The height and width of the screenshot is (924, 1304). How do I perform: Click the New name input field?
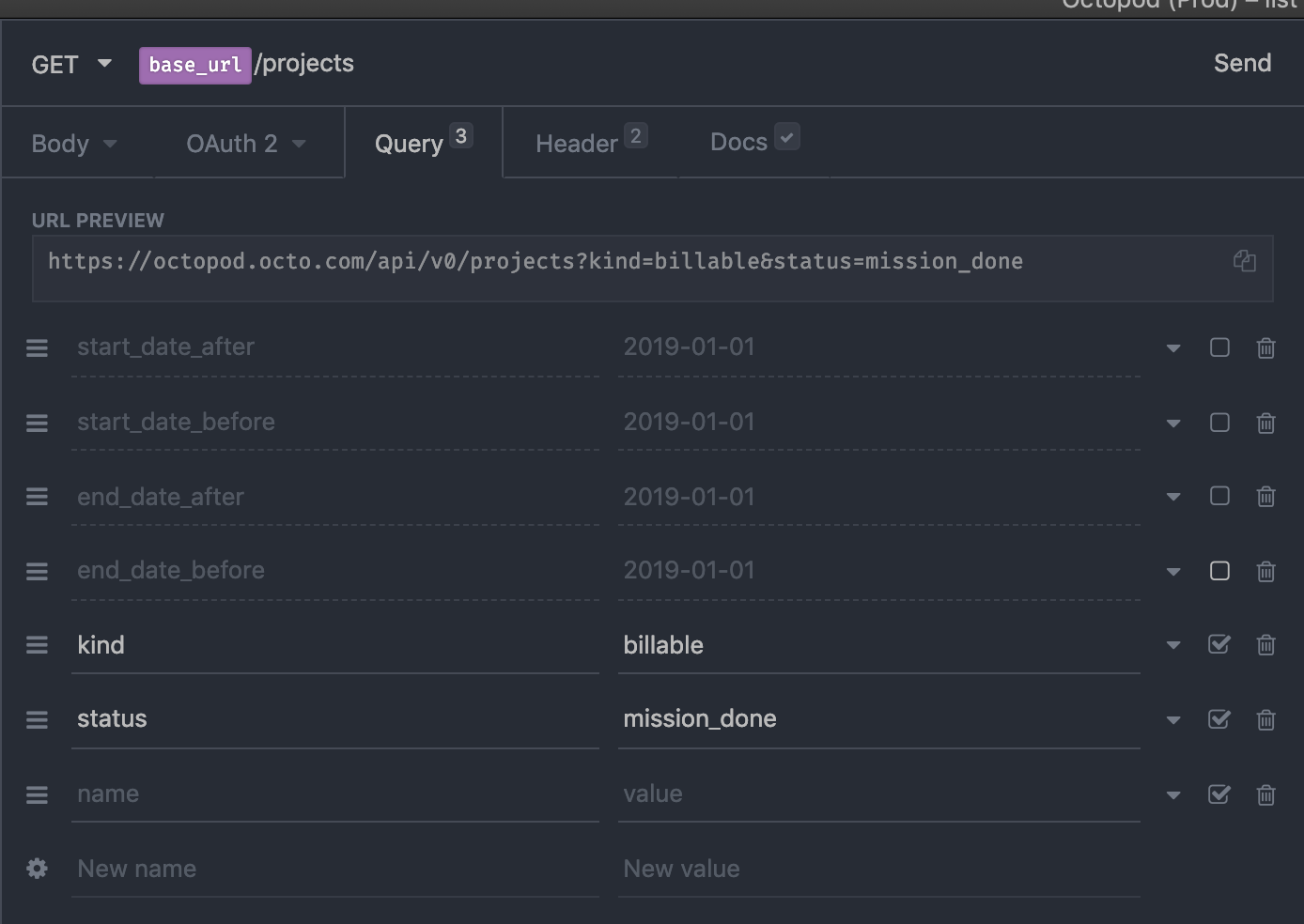tap(282, 869)
